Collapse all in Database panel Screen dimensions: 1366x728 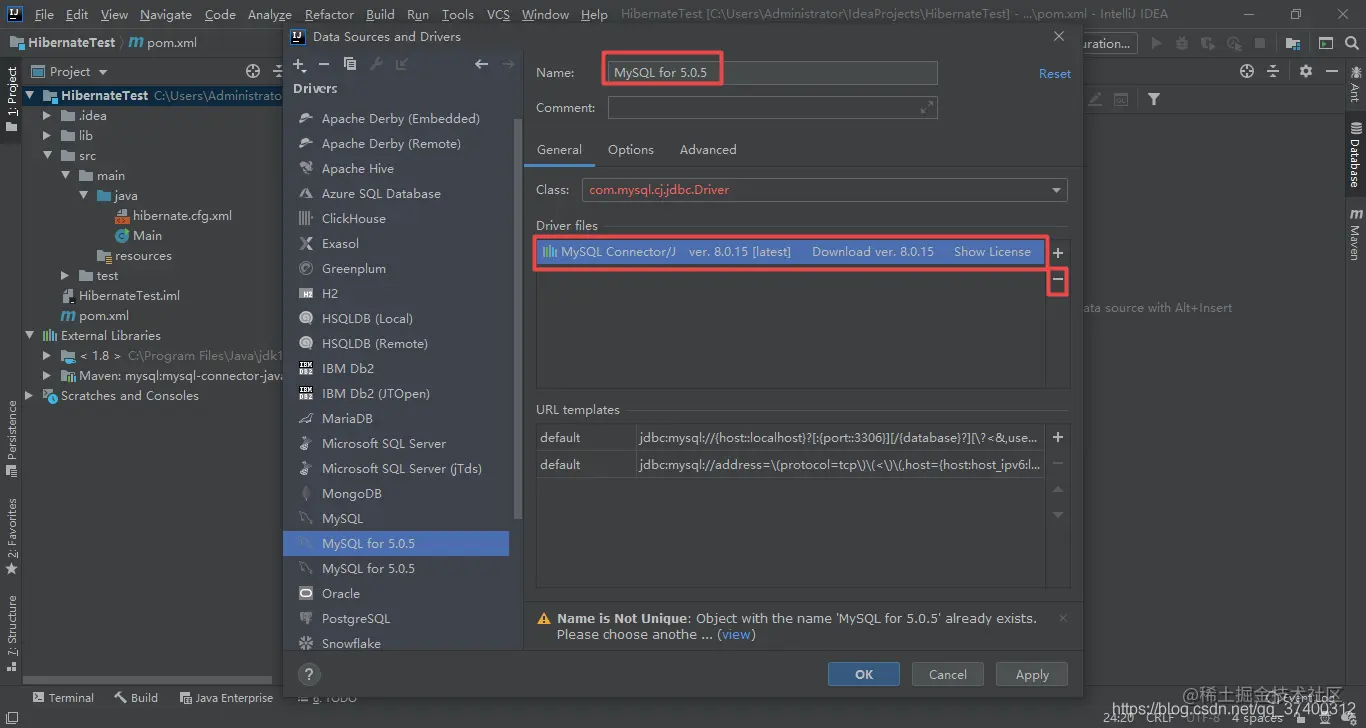(1273, 71)
